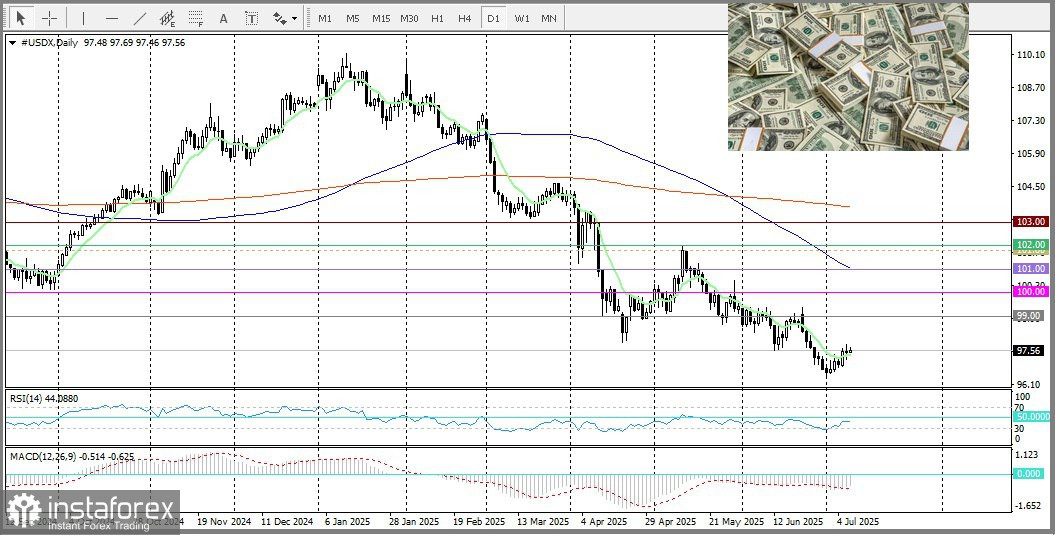Screen dimensions: 1055x535
Task: Open the arrows objects dropdown
Action: pos(284,18)
